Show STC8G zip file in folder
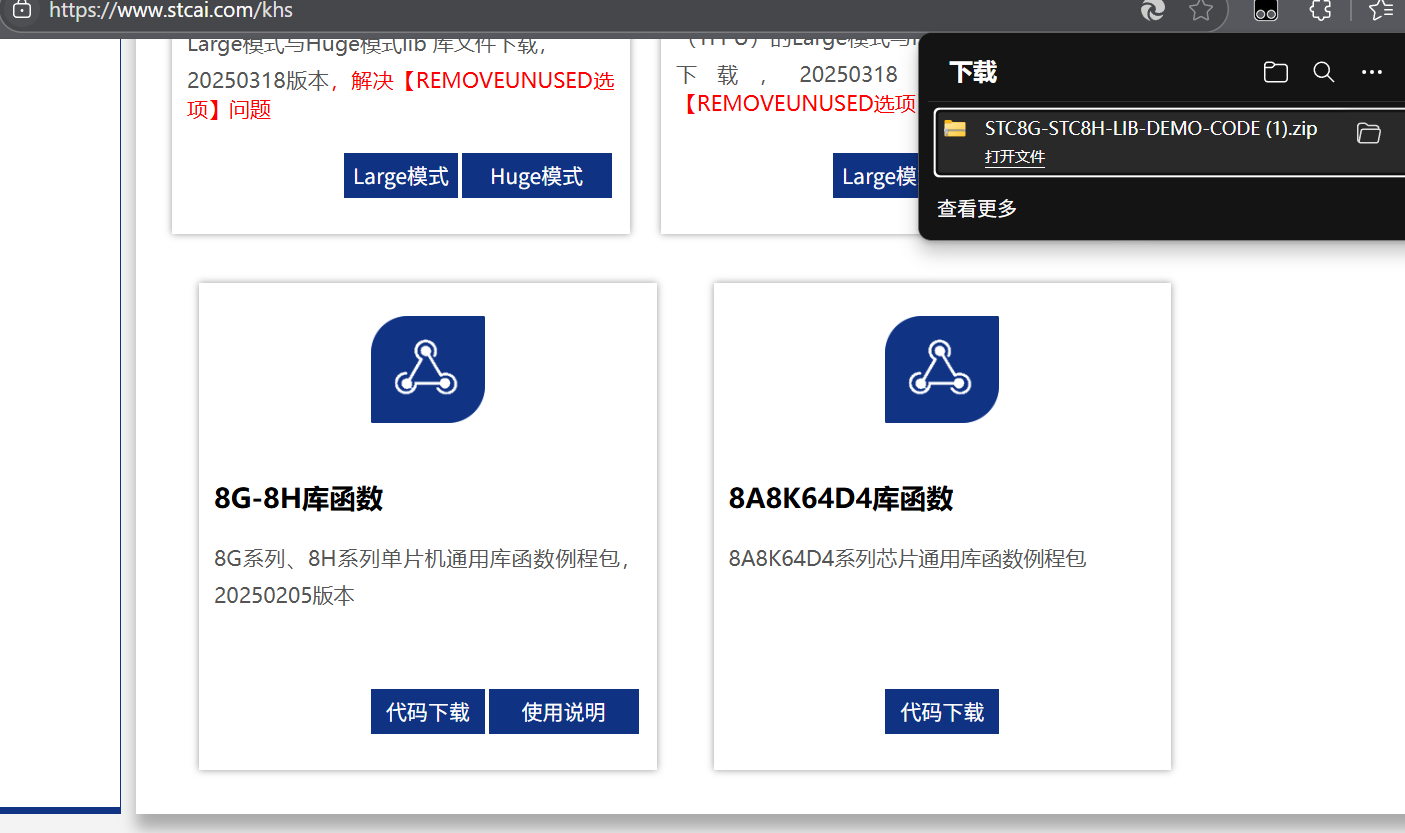 (x=1369, y=133)
